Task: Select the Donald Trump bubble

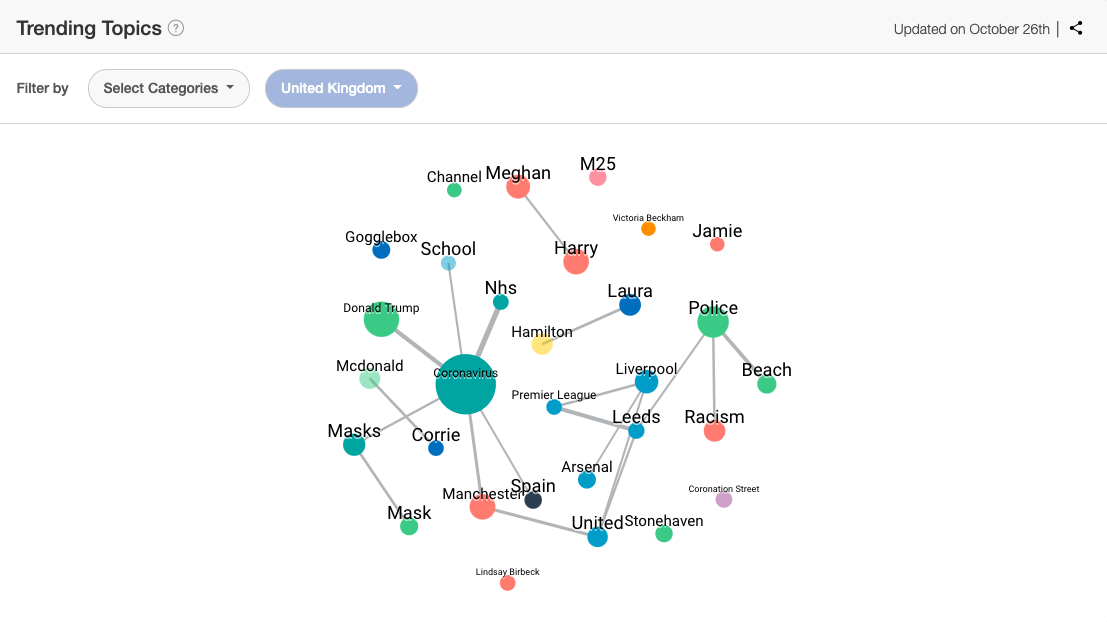Action: [x=380, y=319]
